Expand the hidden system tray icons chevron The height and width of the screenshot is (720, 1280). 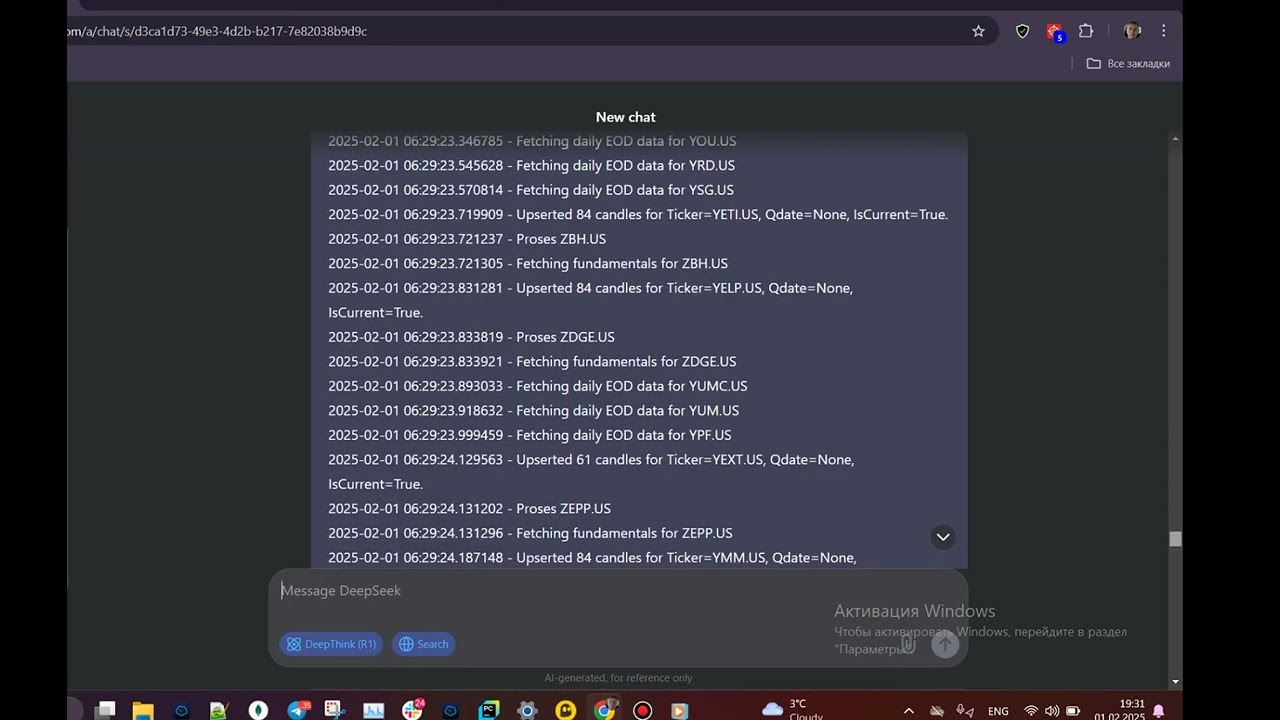point(908,711)
